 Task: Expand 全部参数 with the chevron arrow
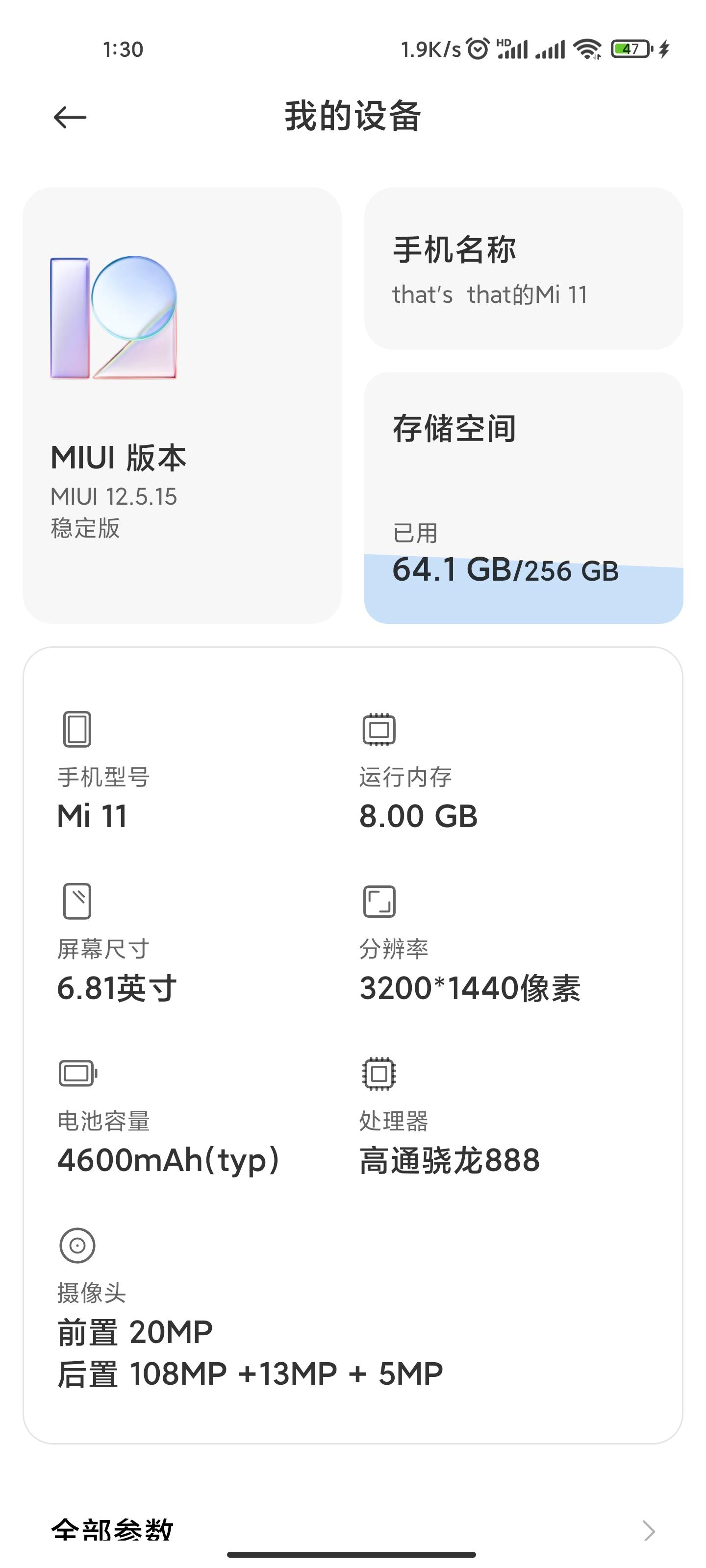tap(649, 1530)
